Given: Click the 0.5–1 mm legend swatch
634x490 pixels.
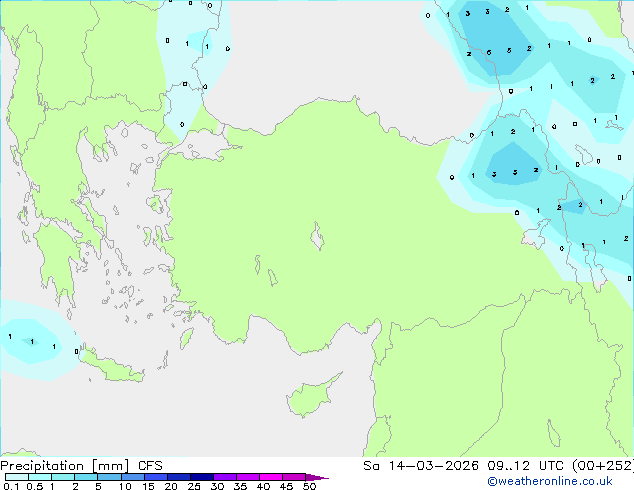Looking at the screenshot, I should pos(40,477).
